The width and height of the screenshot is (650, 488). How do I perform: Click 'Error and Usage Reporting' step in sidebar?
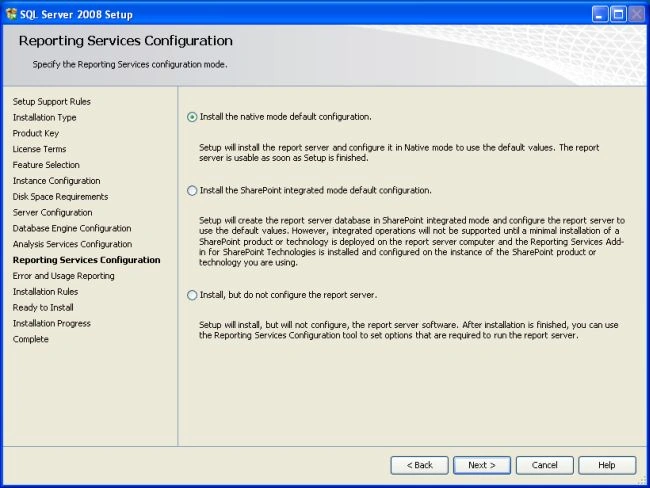pos(63,276)
